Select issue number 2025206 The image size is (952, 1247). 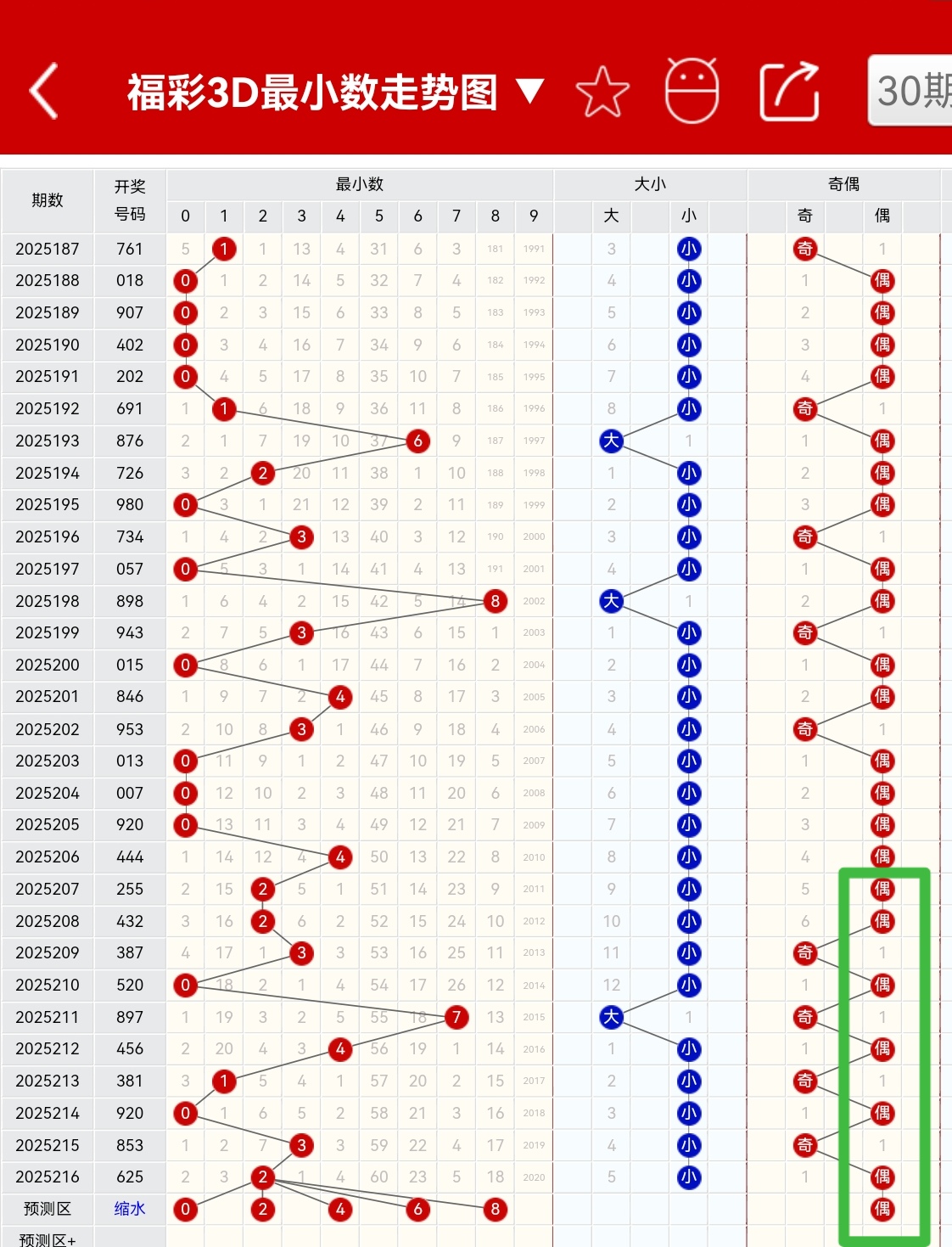point(48,857)
